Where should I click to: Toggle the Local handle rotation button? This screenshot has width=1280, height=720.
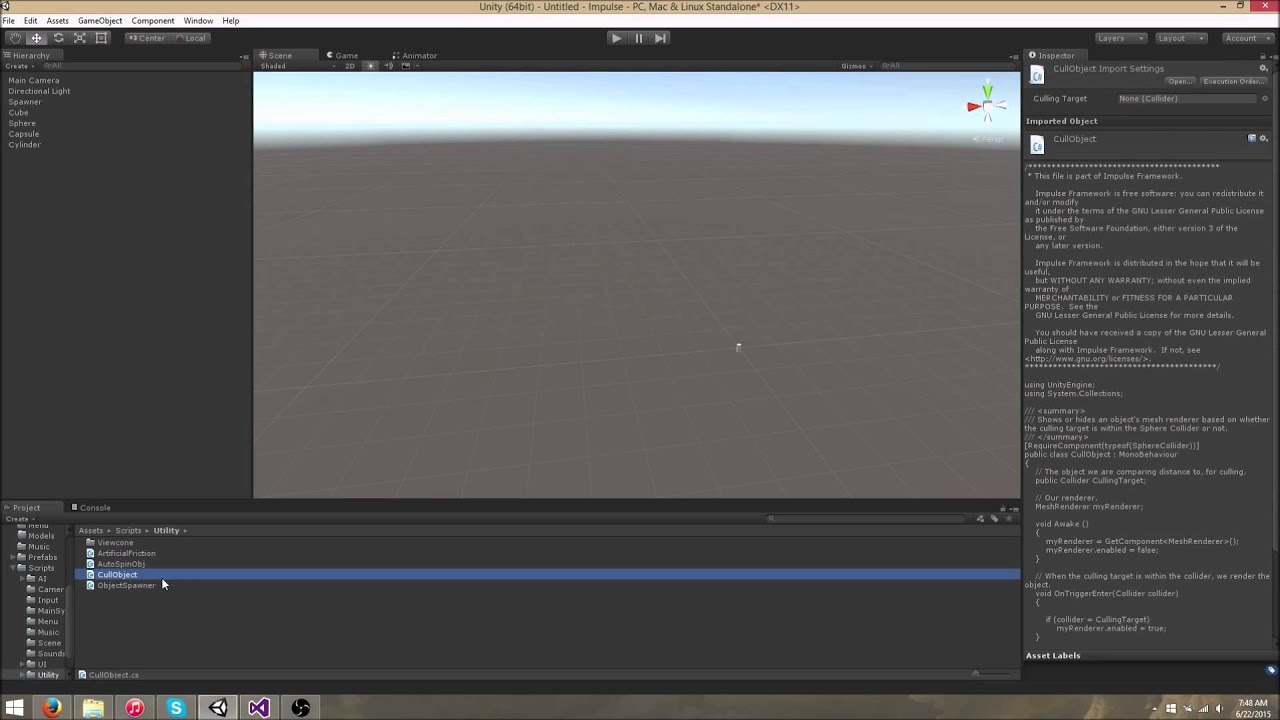click(191, 38)
